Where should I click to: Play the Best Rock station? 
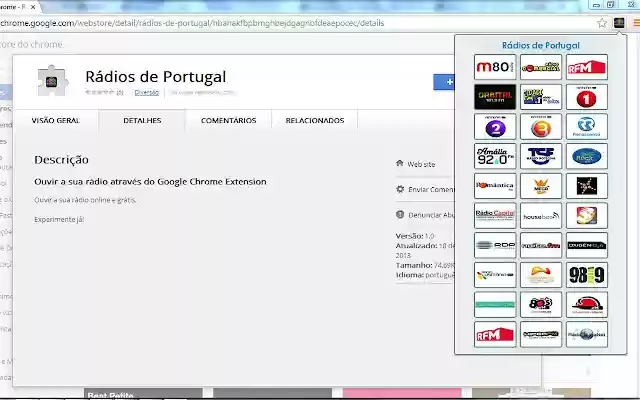pos(587,156)
